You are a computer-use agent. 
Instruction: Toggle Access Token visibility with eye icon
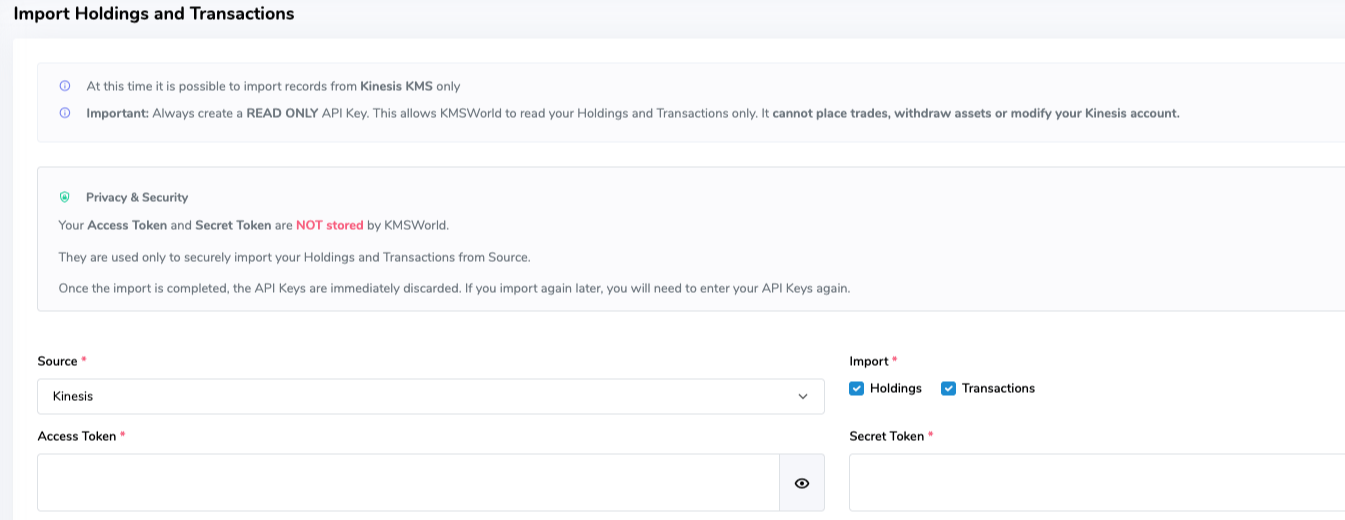pyautogui.click(x=802, y=483)
